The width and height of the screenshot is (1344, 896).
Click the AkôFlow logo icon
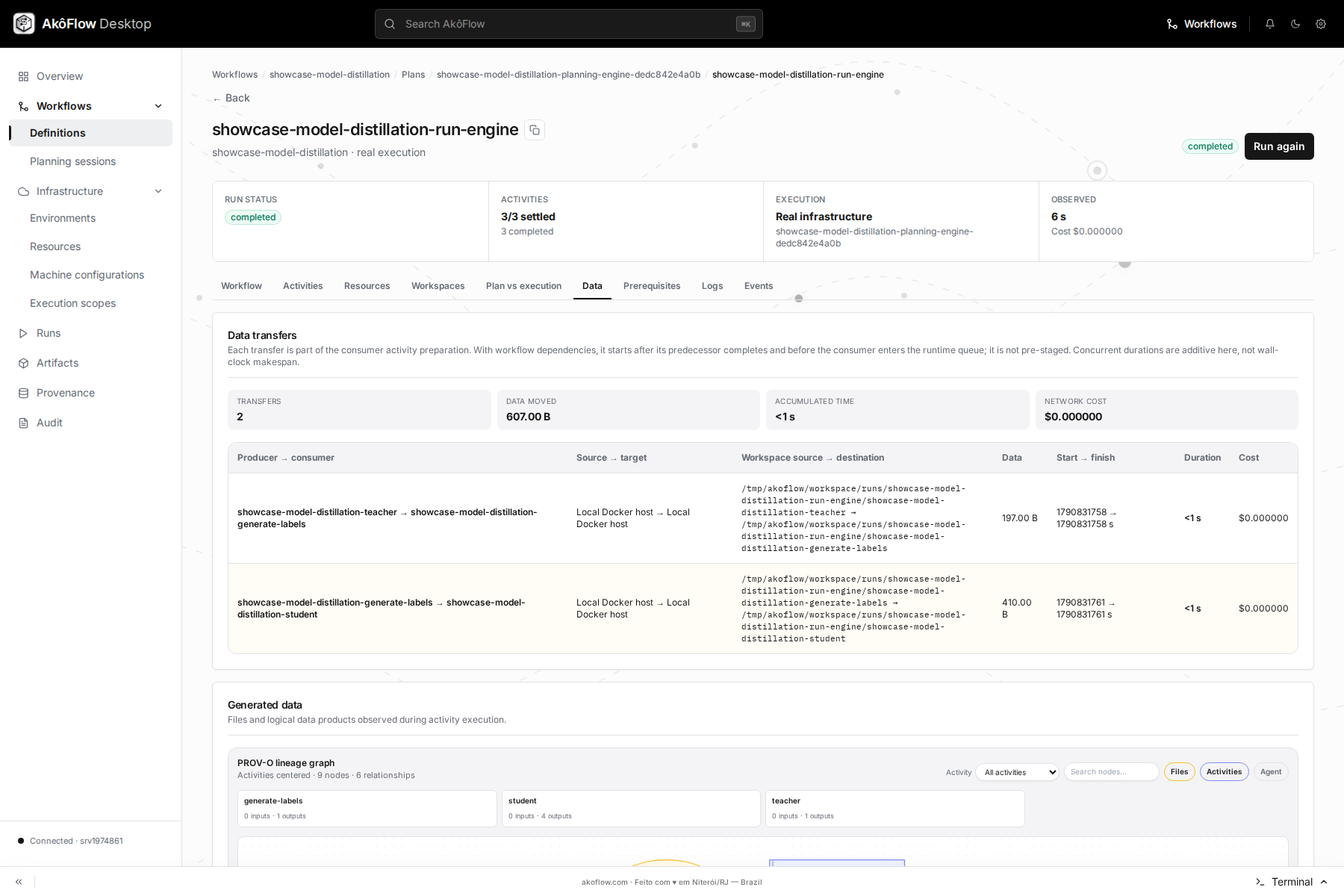coord(24,24)
